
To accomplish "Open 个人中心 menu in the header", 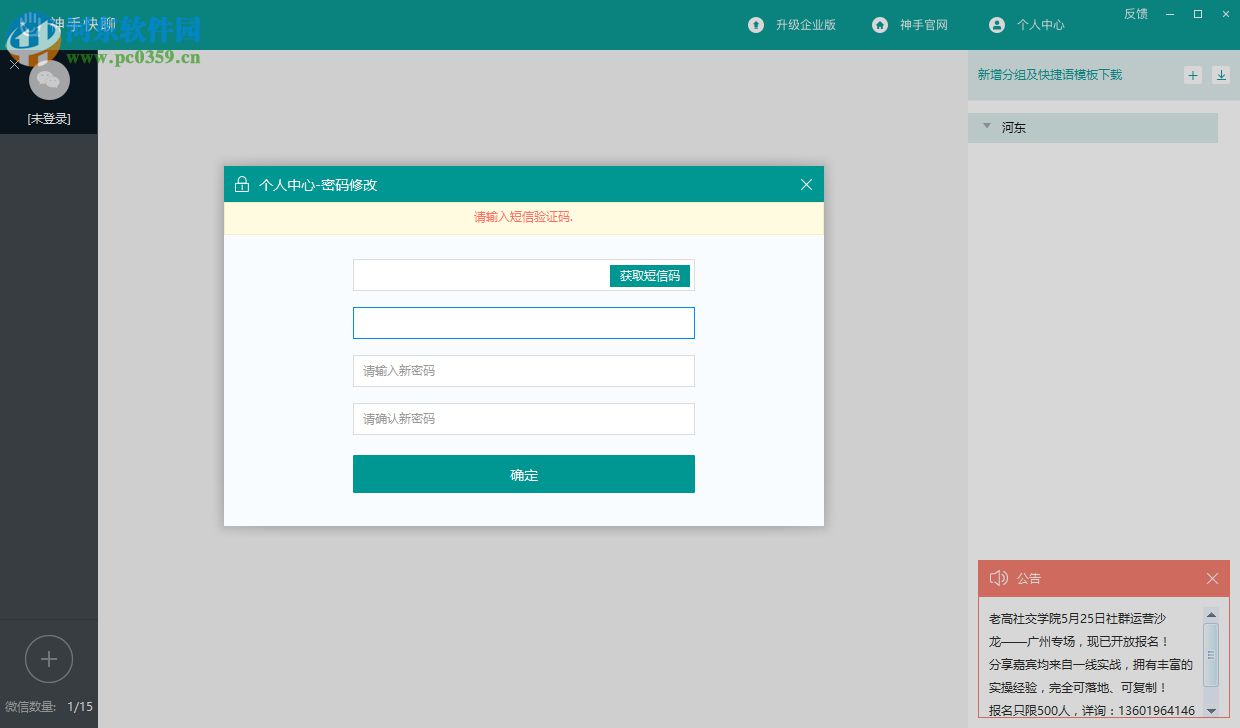I will pyautogui.click(x=1041, y=25).
